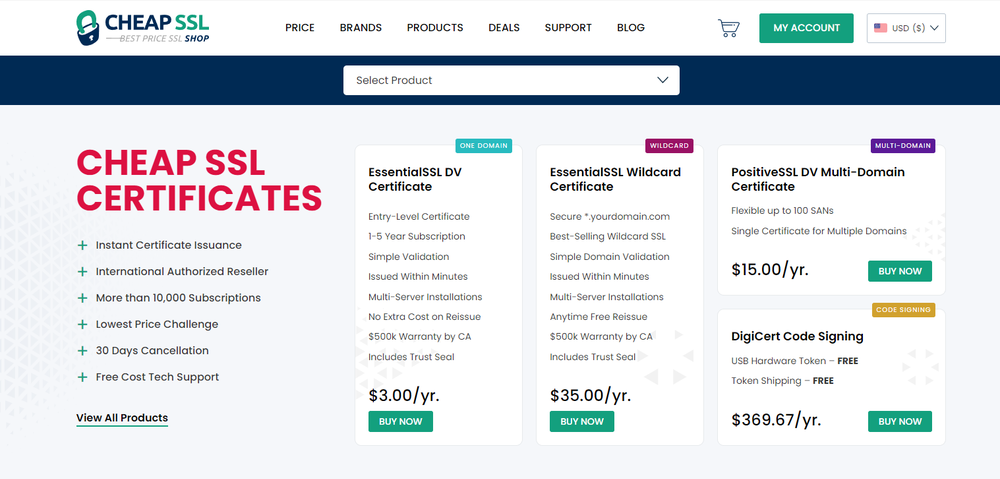Click the Secure *.yourdomain.com text

(x=610, y=216)
